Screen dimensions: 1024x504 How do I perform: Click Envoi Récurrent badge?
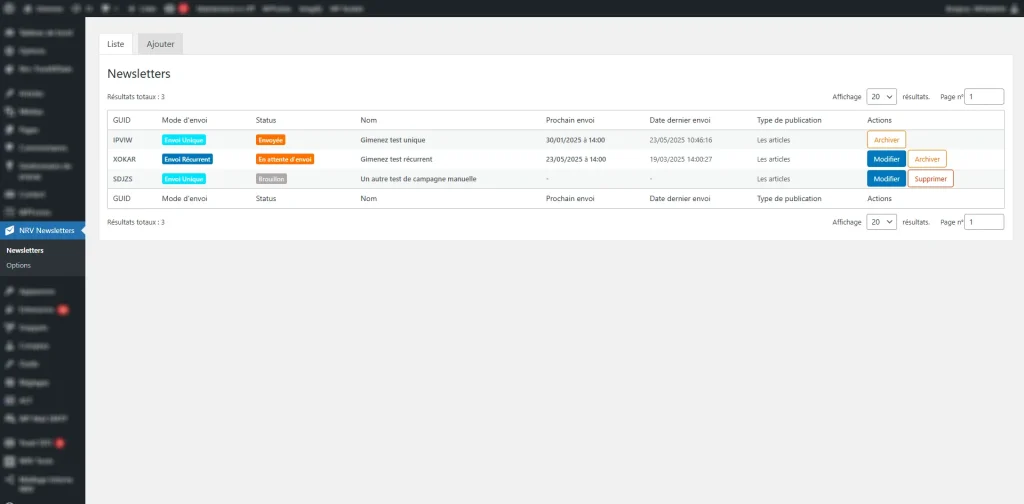pyautogui.click(x=187, y=159)
